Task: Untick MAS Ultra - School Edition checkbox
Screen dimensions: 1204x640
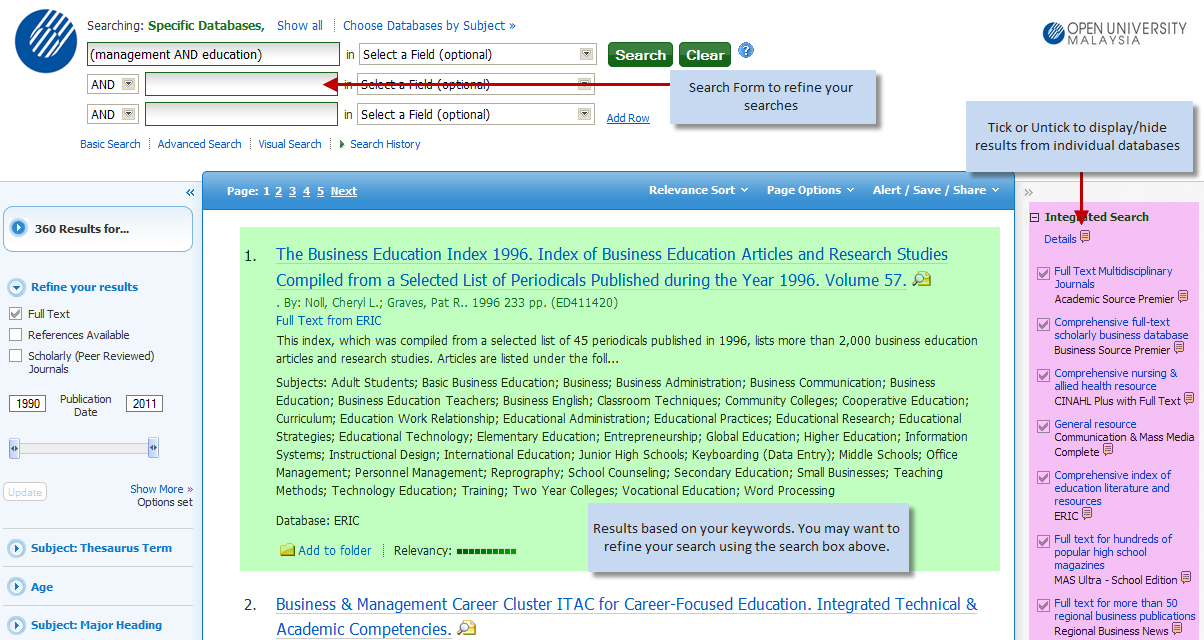Action: (1044, 540)
